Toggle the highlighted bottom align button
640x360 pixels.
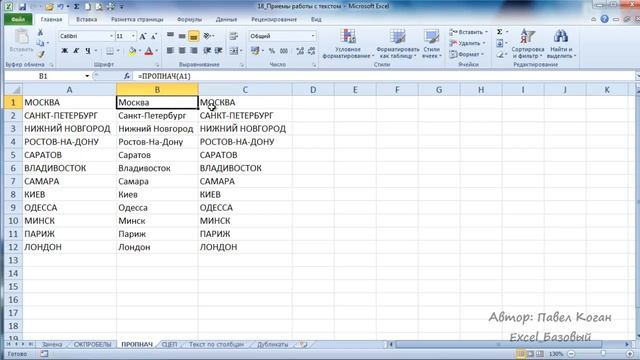(x=193, y=36)
